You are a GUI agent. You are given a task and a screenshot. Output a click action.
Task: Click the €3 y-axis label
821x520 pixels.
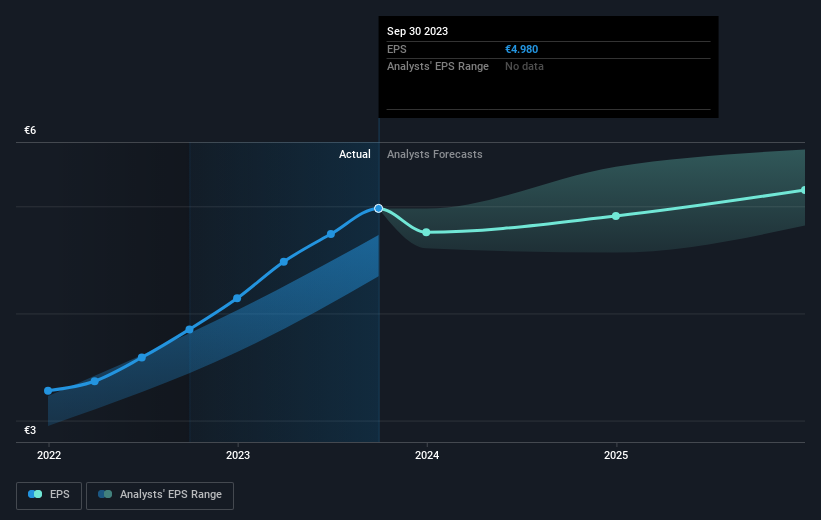pos(30,430)
